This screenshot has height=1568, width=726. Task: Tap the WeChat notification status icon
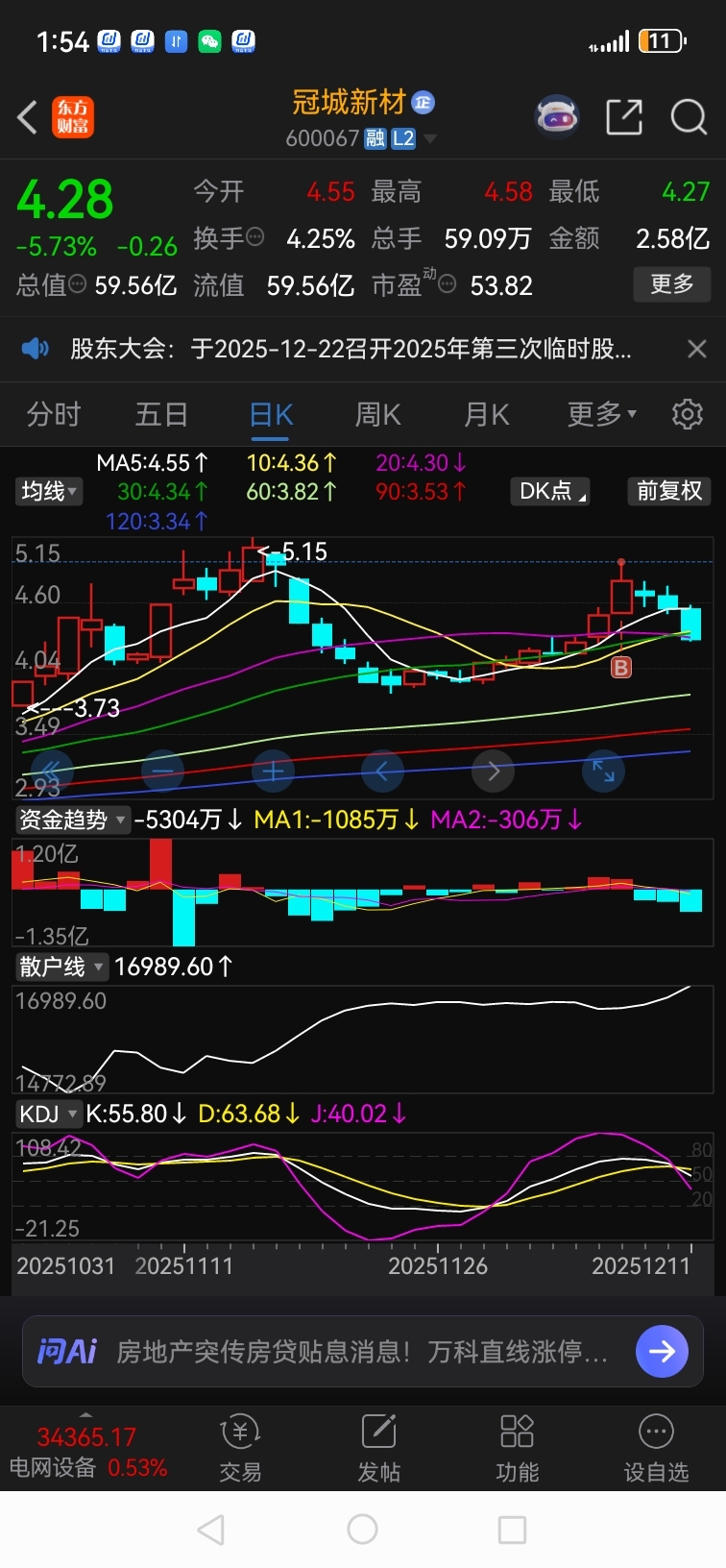209,41
